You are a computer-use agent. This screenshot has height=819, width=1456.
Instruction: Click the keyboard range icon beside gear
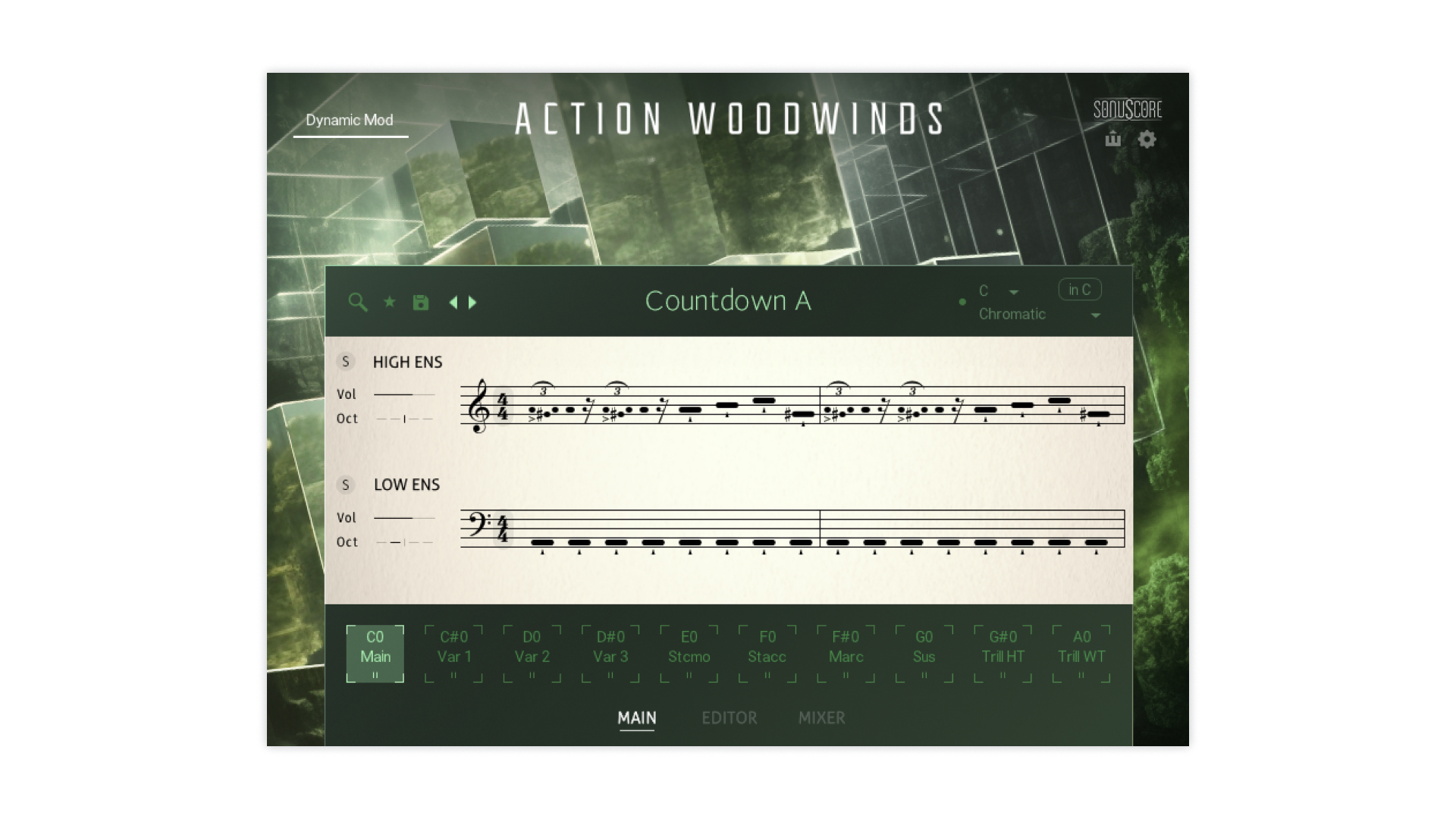coord(1112,139)
